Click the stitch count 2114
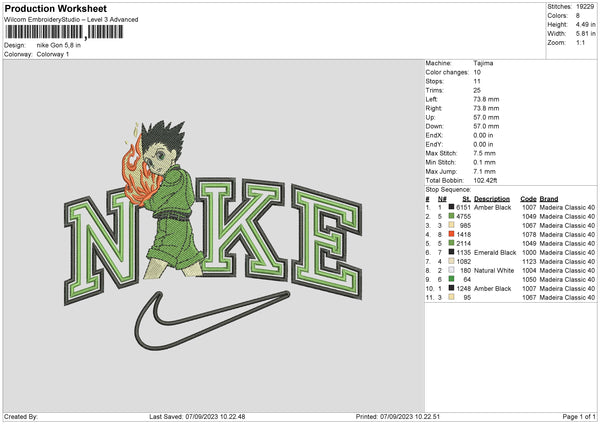 tap(463, 243)
